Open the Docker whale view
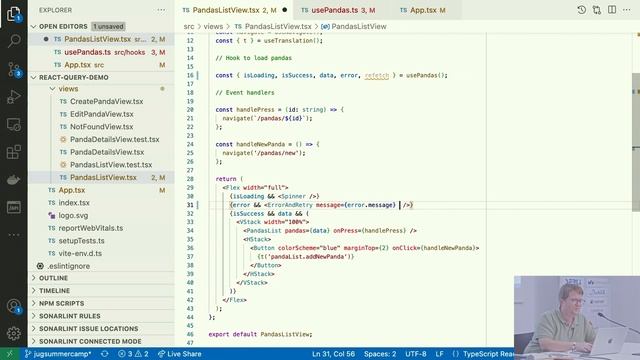Viewport: 640px width, 360px height. pos(14,180)
